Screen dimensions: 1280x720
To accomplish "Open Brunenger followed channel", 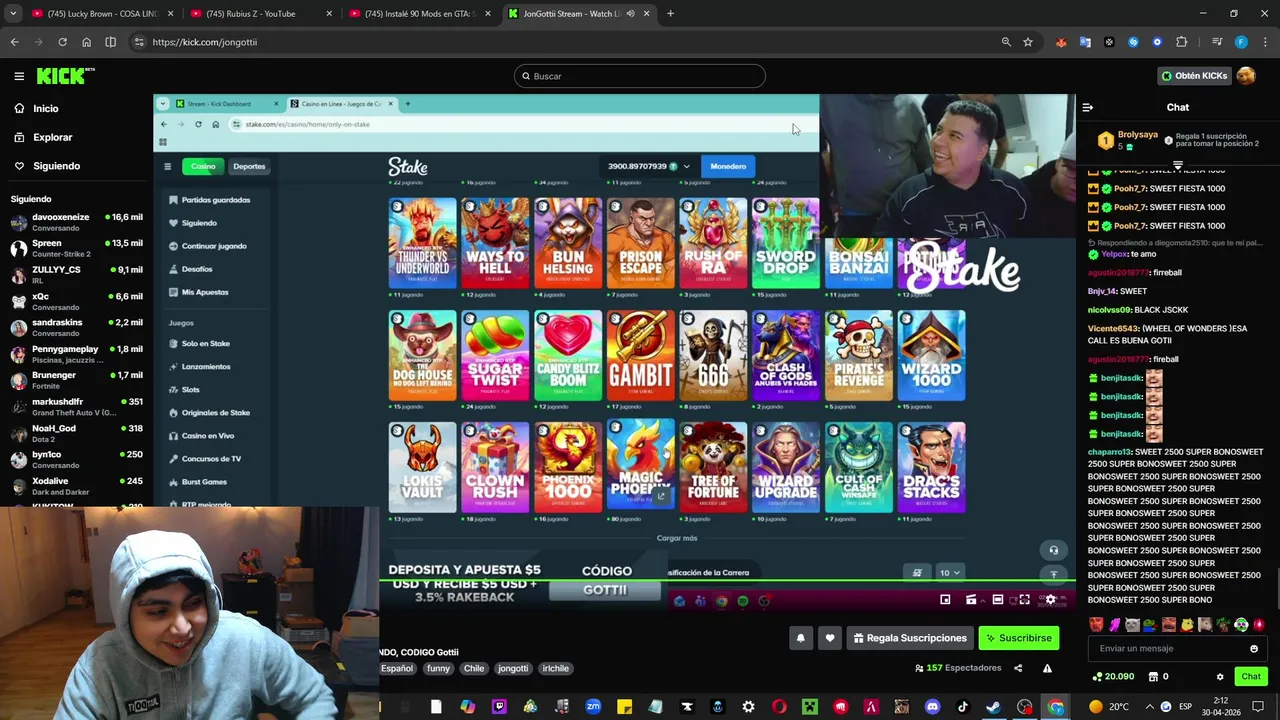I will [75, 380].
